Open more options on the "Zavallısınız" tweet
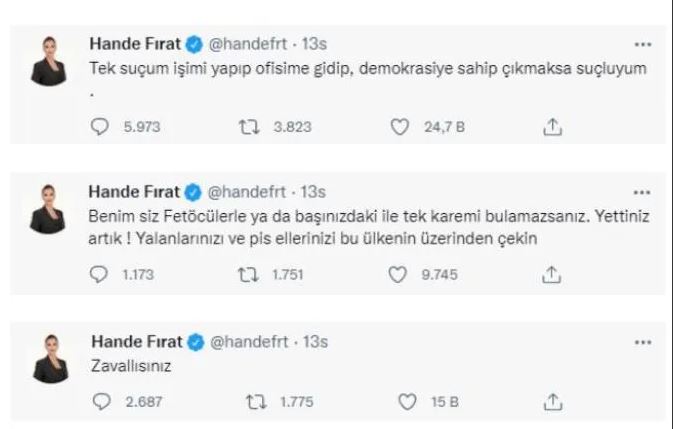Image resolution: width=673 pixels, height=429 pixels. point(643,341)
